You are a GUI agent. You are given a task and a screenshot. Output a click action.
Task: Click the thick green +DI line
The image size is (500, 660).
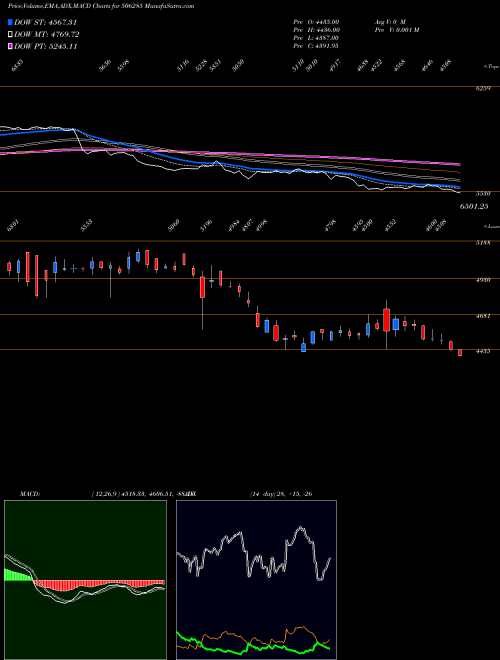tap(253, 646)
